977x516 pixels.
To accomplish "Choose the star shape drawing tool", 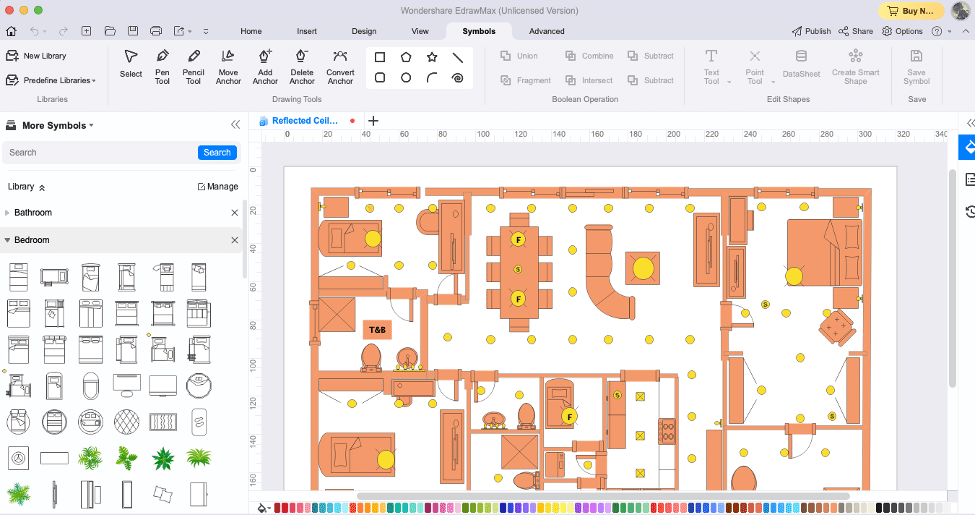I will point(432,57).
